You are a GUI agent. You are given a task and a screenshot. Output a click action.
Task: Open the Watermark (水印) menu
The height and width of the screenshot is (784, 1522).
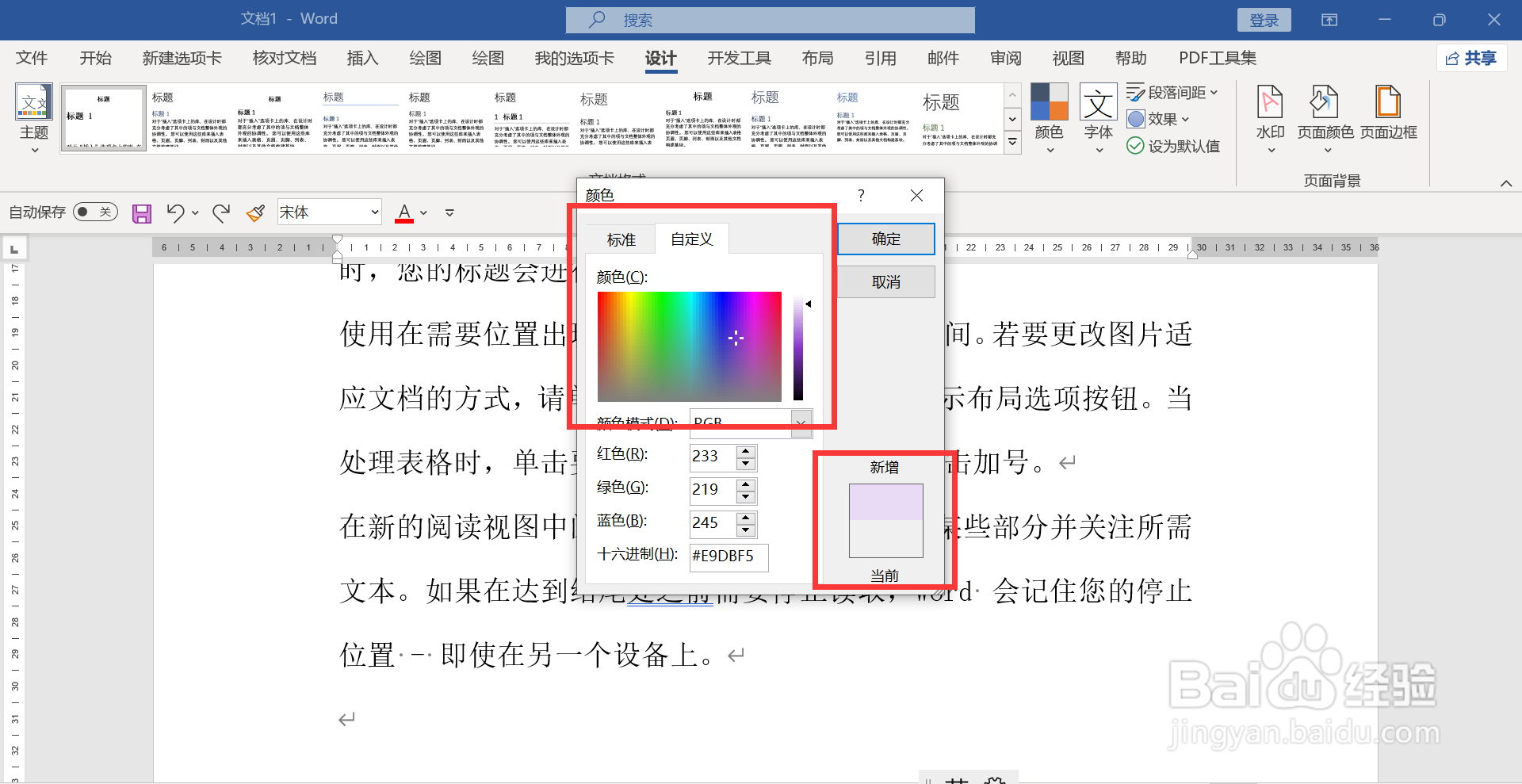coord(1270,117)
